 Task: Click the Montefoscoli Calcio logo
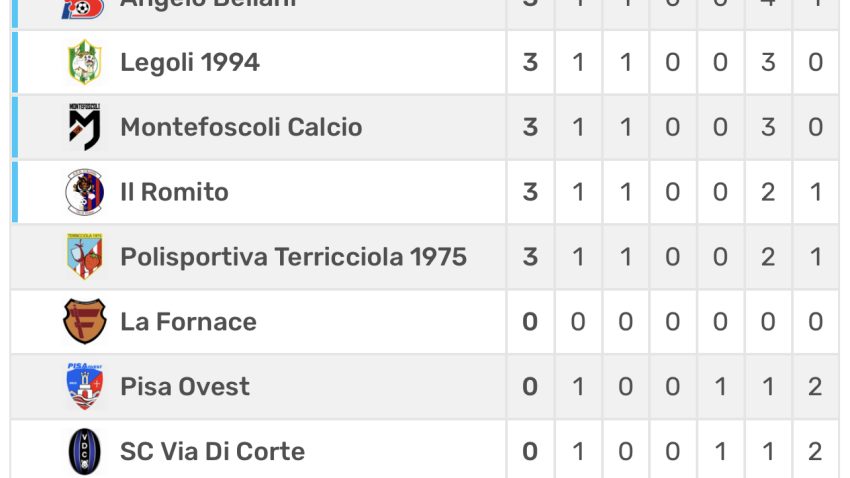coord(85,127)
